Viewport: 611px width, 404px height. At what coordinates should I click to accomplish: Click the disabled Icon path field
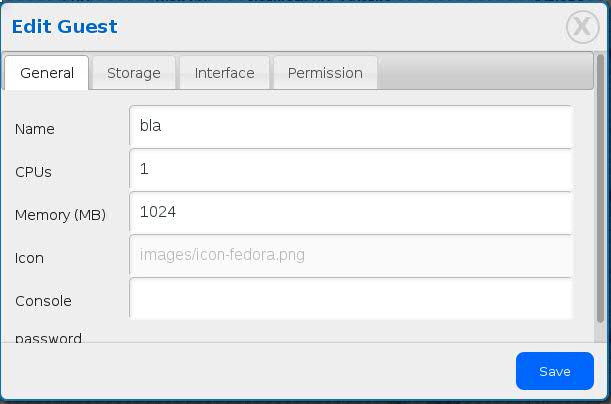pos(350,255)
